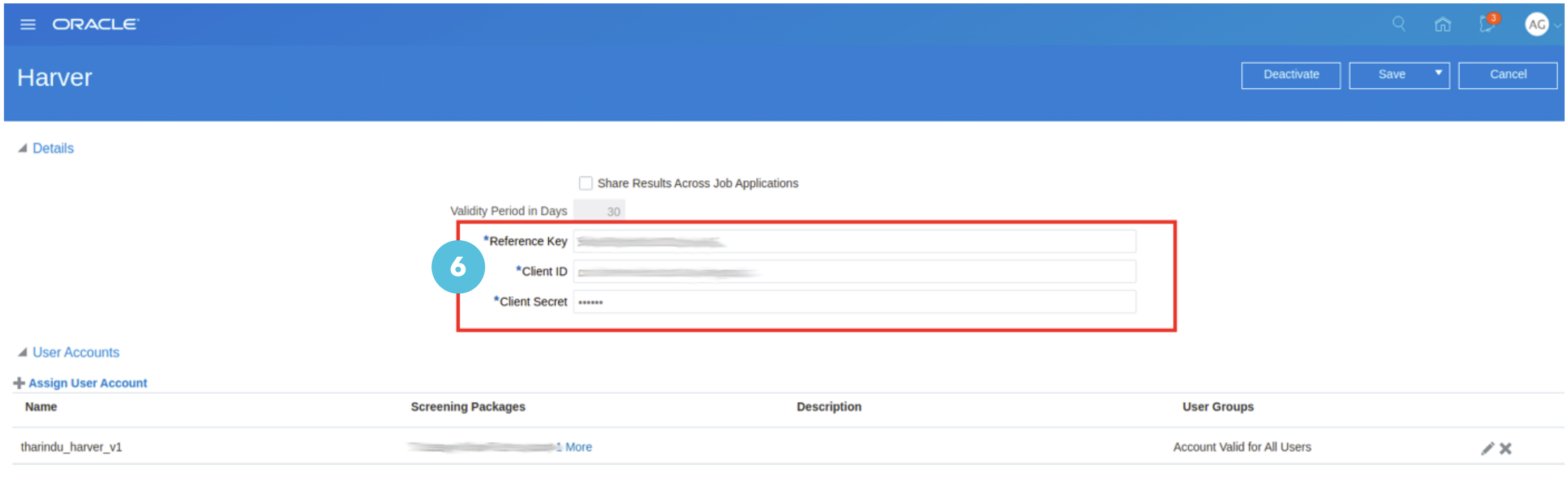Screen dimensions: 1568x494
Task: Click the User Groups column header
Action: (1218, 407)
